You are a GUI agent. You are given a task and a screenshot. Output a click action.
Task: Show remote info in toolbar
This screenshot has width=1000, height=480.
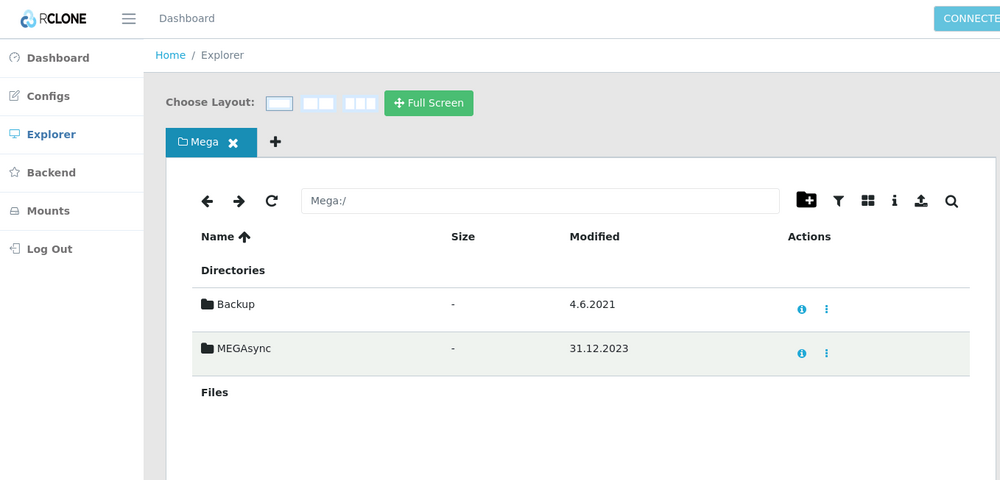pos(894,201)
